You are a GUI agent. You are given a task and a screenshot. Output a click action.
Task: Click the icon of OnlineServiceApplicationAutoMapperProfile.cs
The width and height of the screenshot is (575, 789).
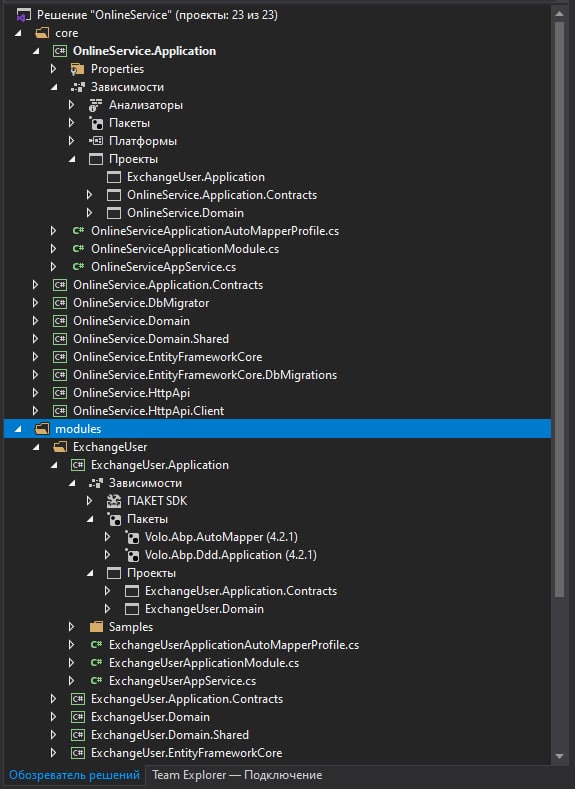pos(78,231)
